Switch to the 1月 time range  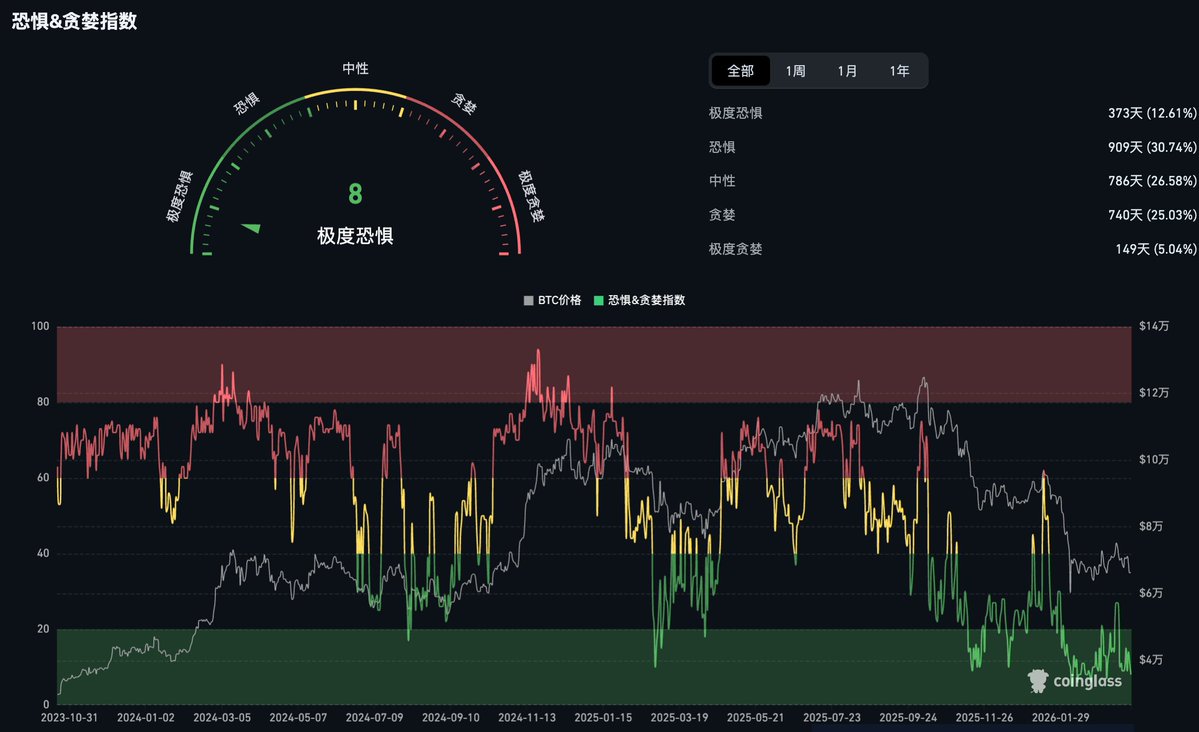point(847,71)
